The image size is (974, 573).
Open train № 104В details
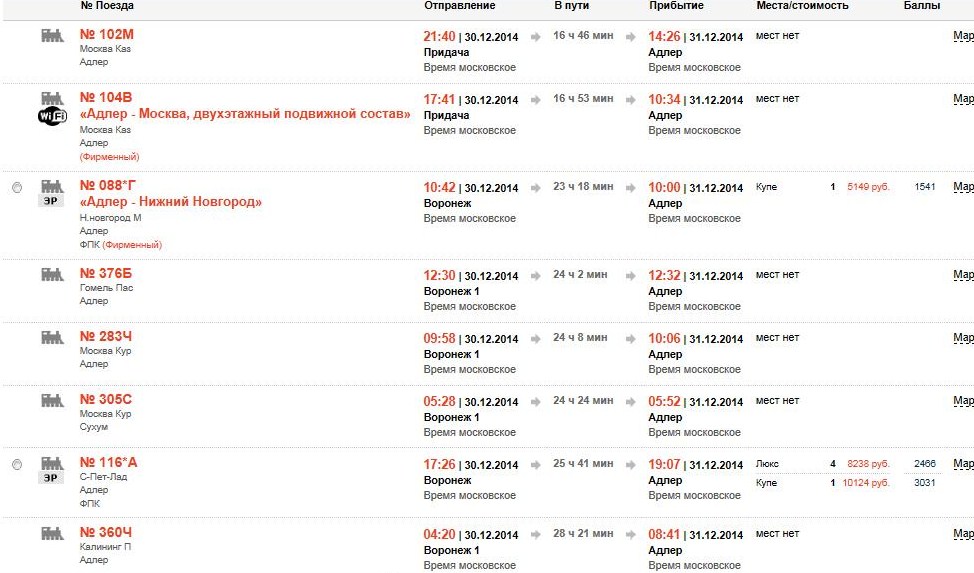106,97
